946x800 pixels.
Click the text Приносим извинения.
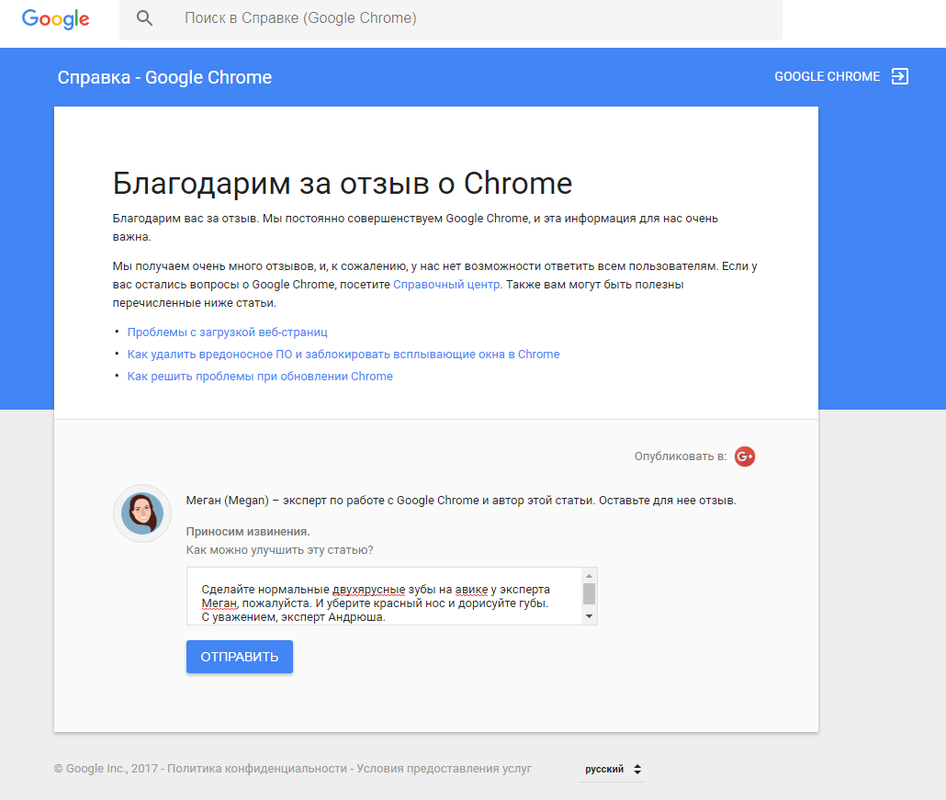click(x=248, y=532)
